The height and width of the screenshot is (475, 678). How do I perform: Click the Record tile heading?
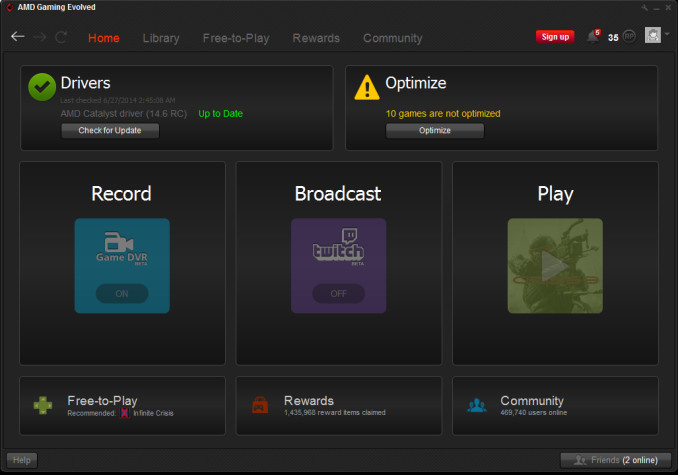[x=122, y=194]
